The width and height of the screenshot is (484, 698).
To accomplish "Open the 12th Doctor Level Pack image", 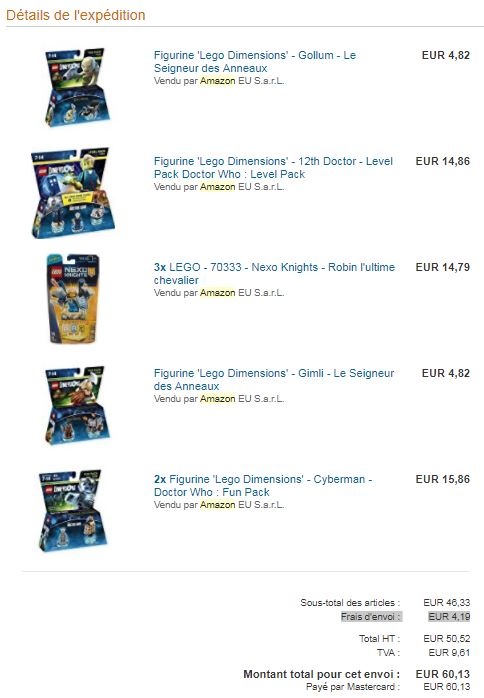I will coord(73,193).
